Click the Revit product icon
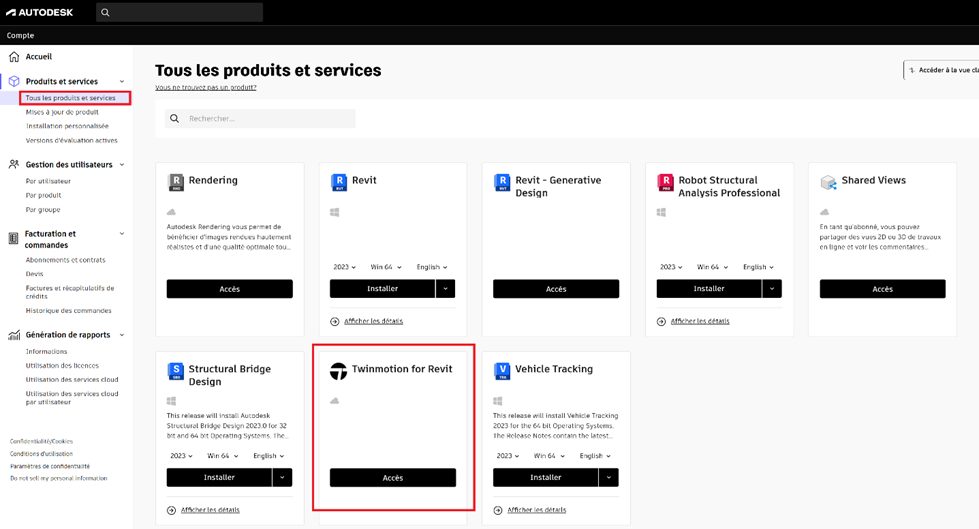This screenshot has width=979, height=529. [338, 182]
